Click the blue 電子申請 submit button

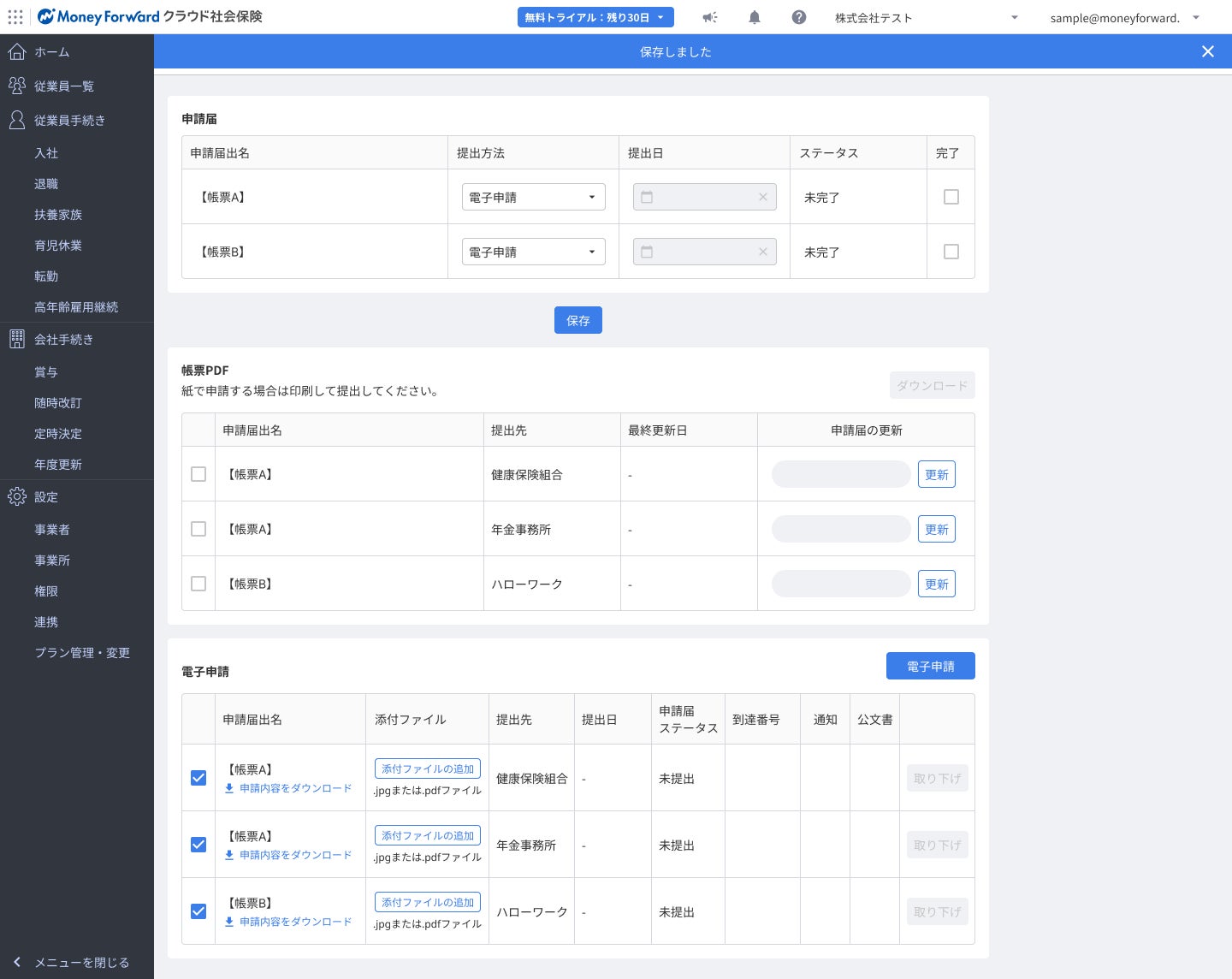point(931,666)
